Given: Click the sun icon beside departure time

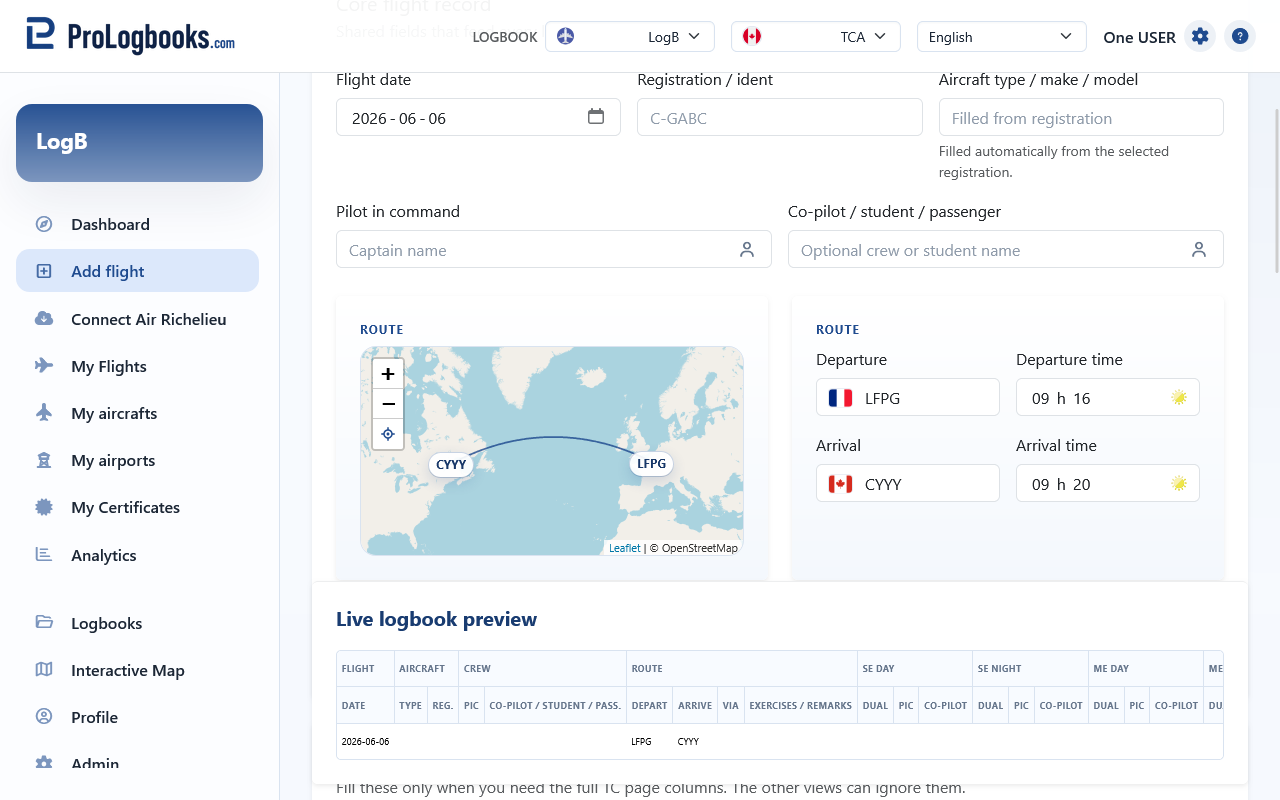Looking at the screenshot, I should pyautogui.click(x=1179, y=398).
